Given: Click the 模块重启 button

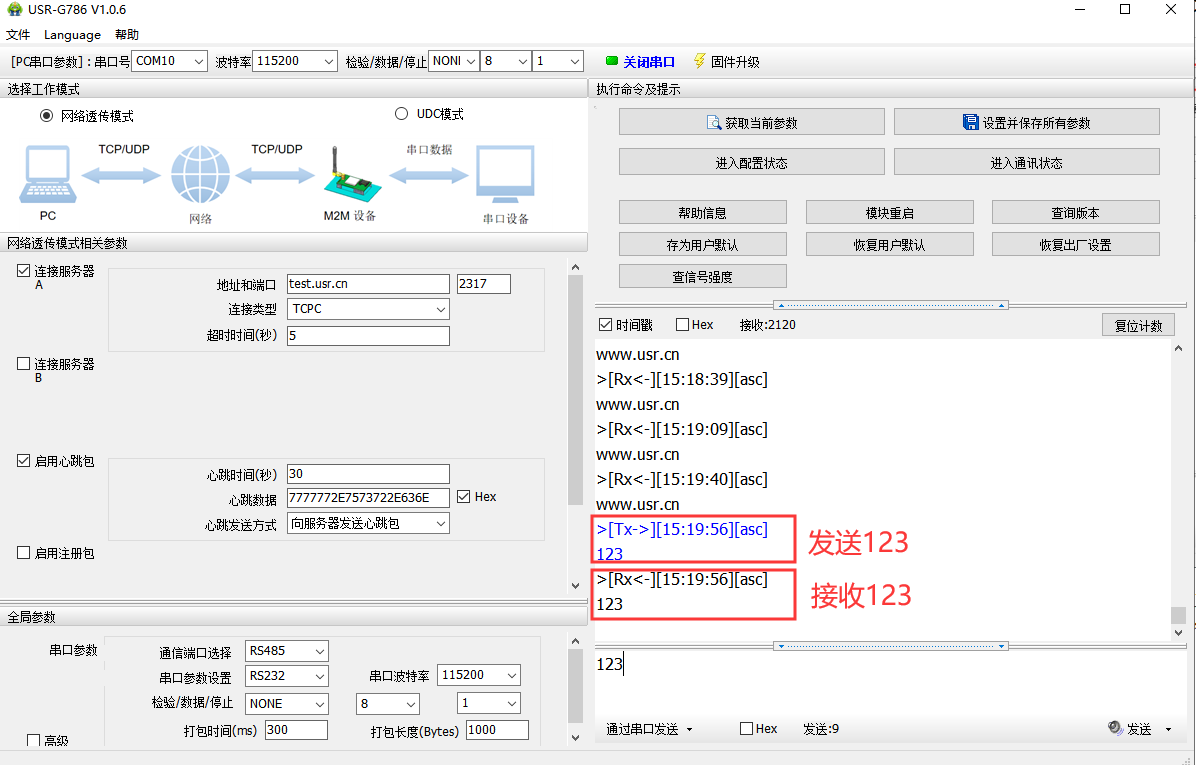Looking at the screenshot, I should [889, 212].
